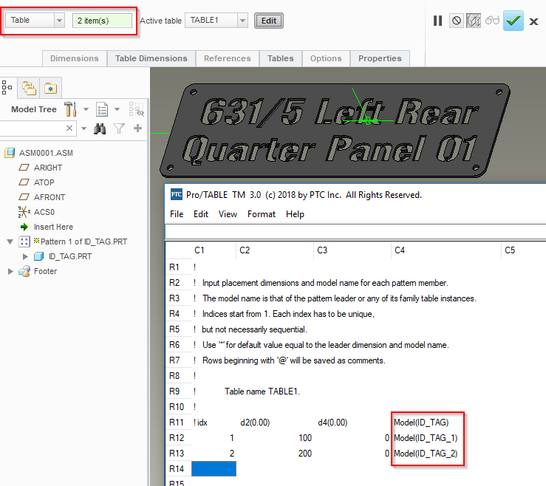
Task: Click the highlighted blue cell in R14
Action: coord(214,468)
